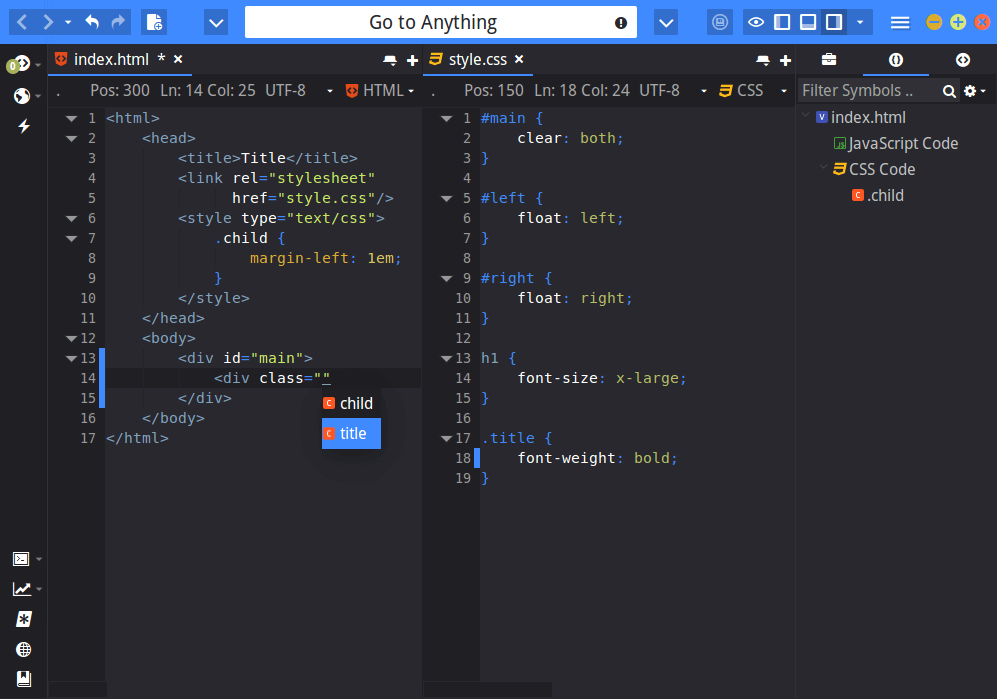Switch to the style.css tab
This screenshot has width=997, height=699.
pyautogui.click(x=478, y=59)
